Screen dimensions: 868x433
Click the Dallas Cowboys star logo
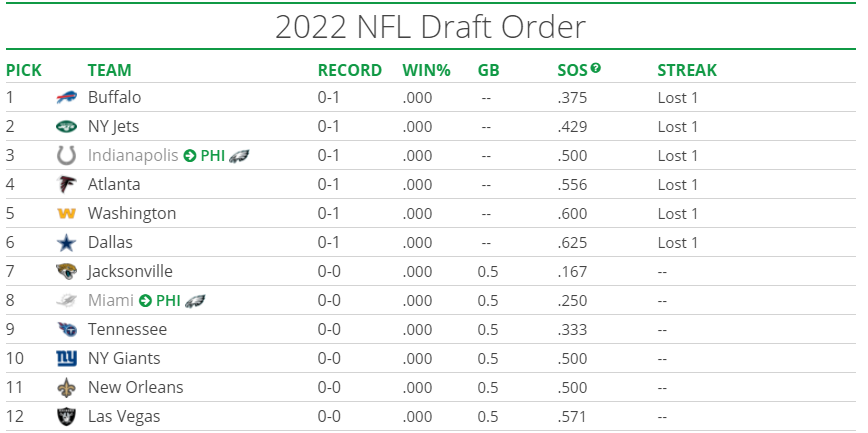[66, 243]
